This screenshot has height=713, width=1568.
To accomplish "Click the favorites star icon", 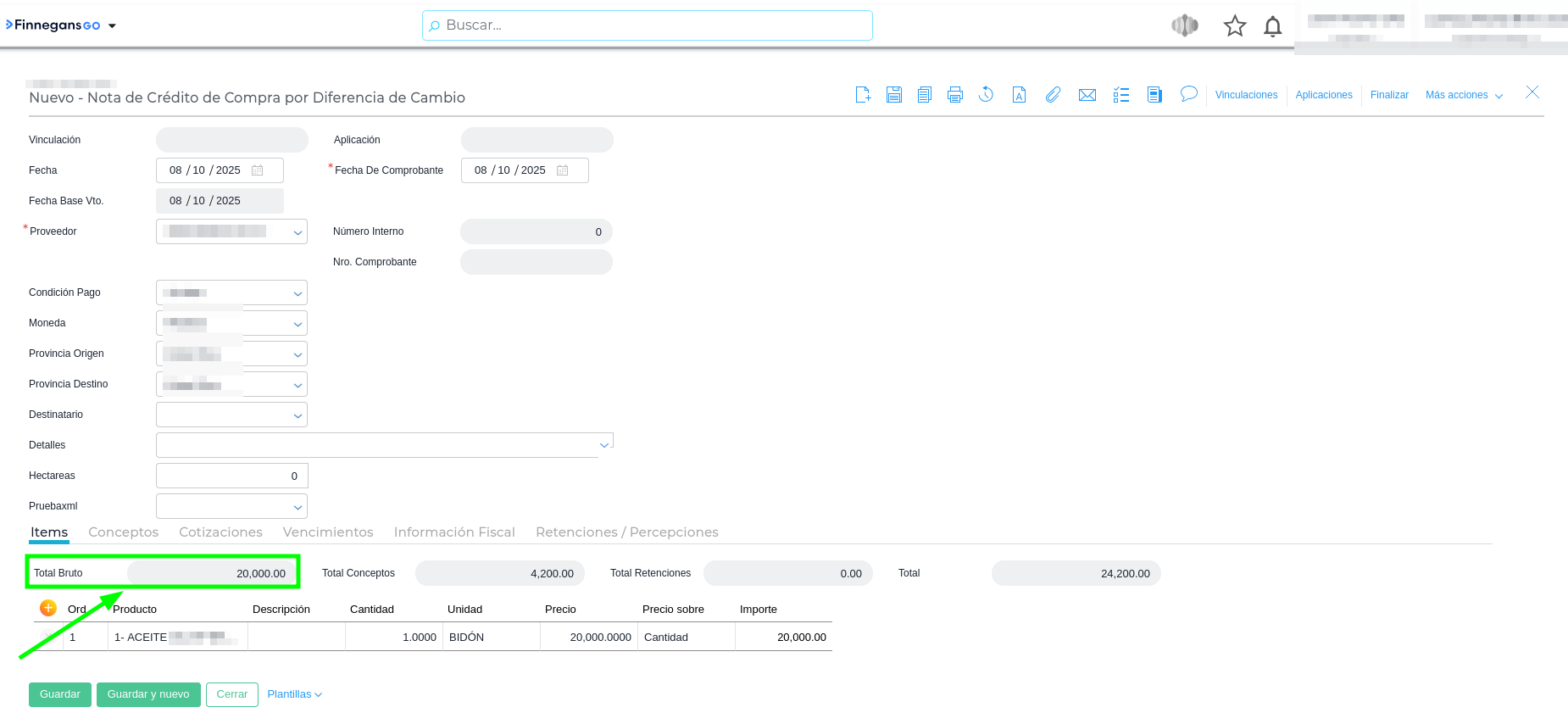I will (1234, 26).
